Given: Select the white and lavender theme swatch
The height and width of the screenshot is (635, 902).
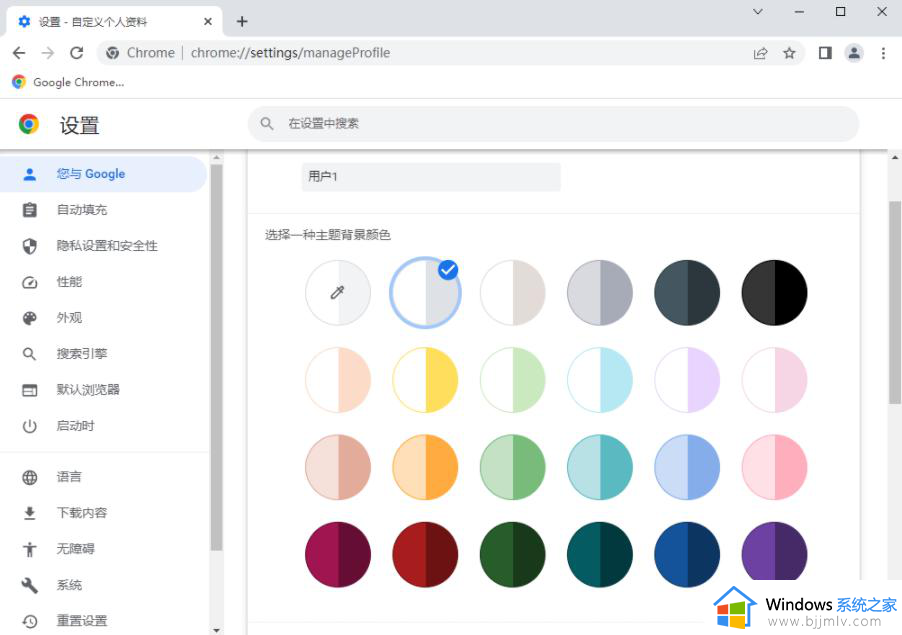Looking at the screenshot, I should (x=687, y=380).
